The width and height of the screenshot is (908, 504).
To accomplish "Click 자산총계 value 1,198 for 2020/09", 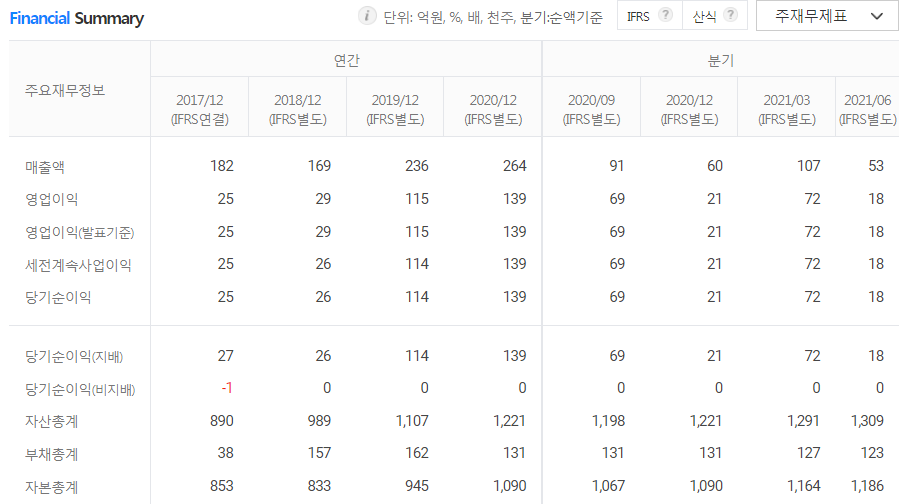I will tap(609, 421).
